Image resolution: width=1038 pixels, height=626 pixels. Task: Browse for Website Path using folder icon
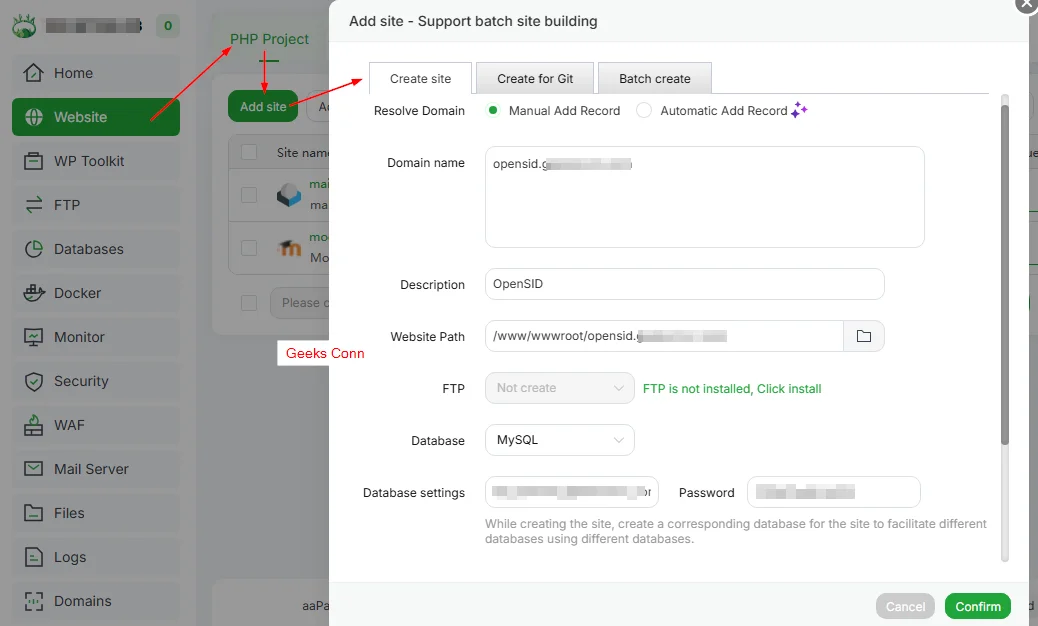pyautogui.click(x=864, y=336)
